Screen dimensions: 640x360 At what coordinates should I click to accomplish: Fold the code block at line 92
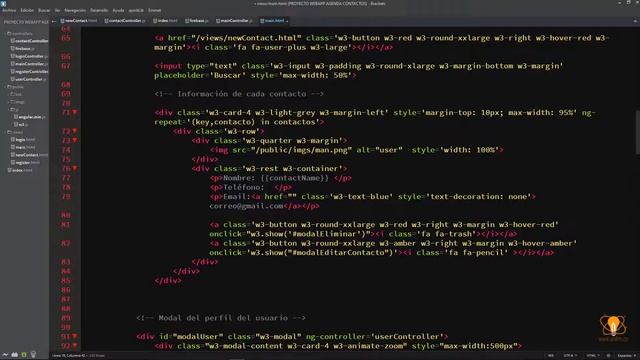click(75, 346)
